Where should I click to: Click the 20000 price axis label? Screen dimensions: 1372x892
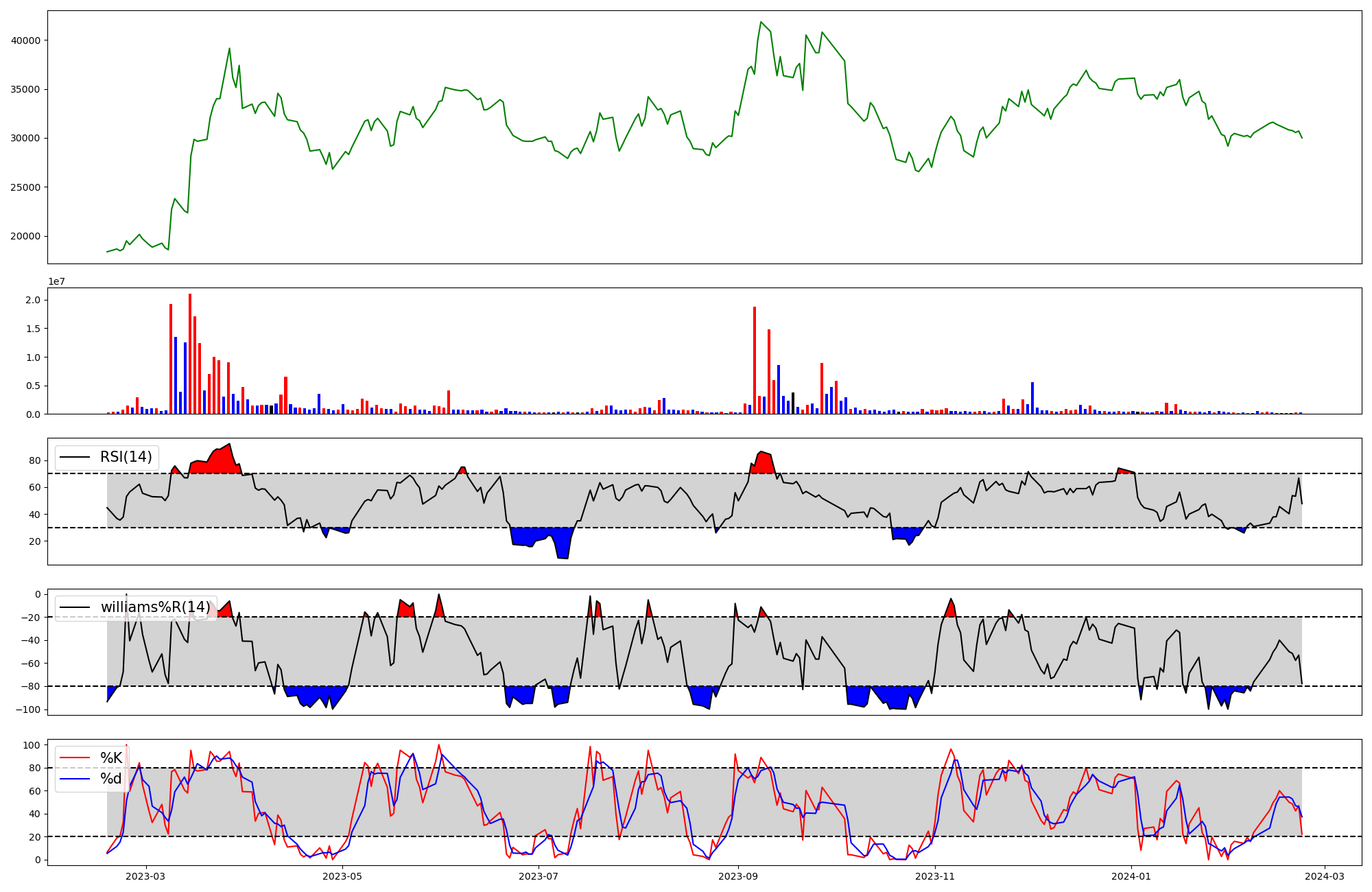[x=25, y=237]
